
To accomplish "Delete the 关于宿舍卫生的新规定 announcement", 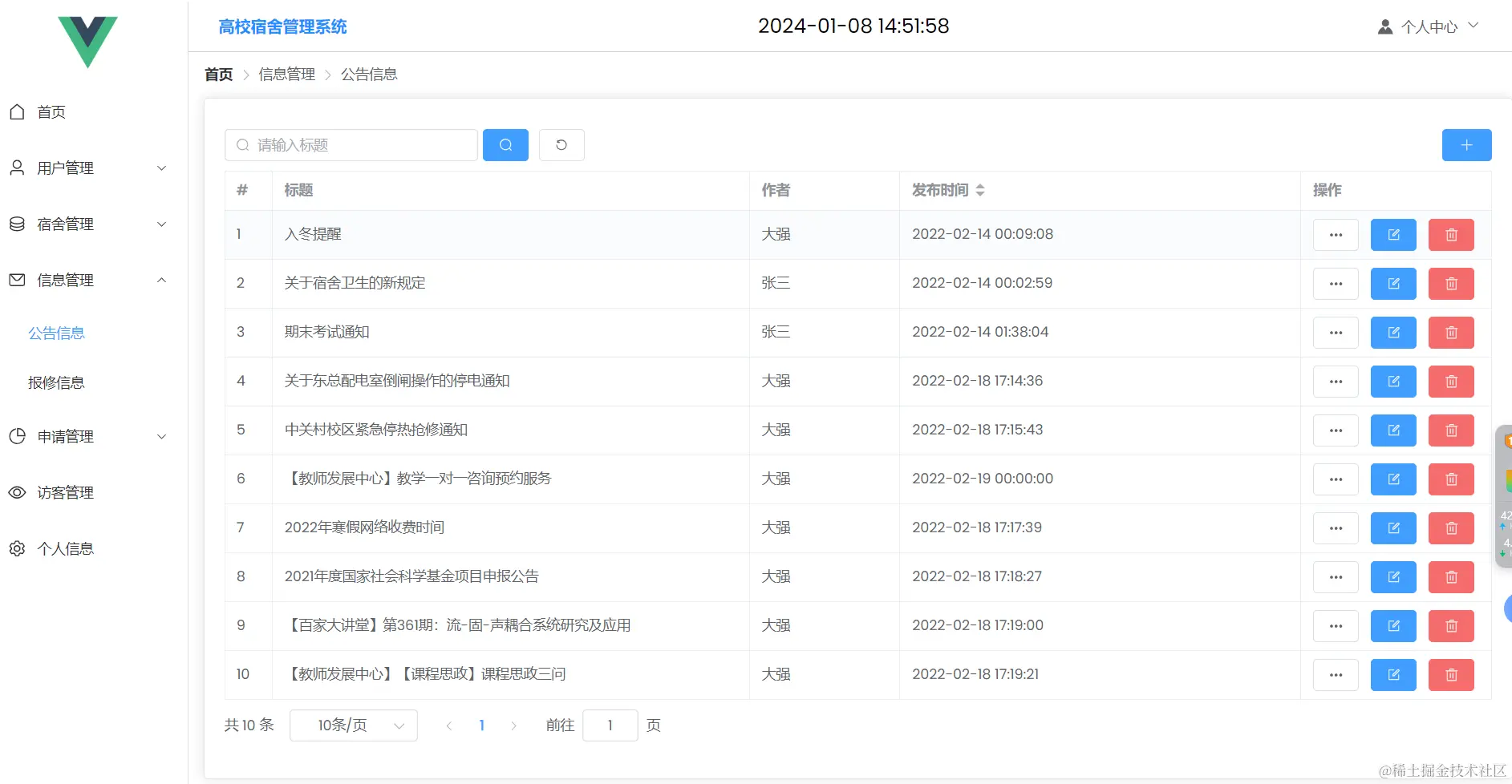I will (1451, 284).
